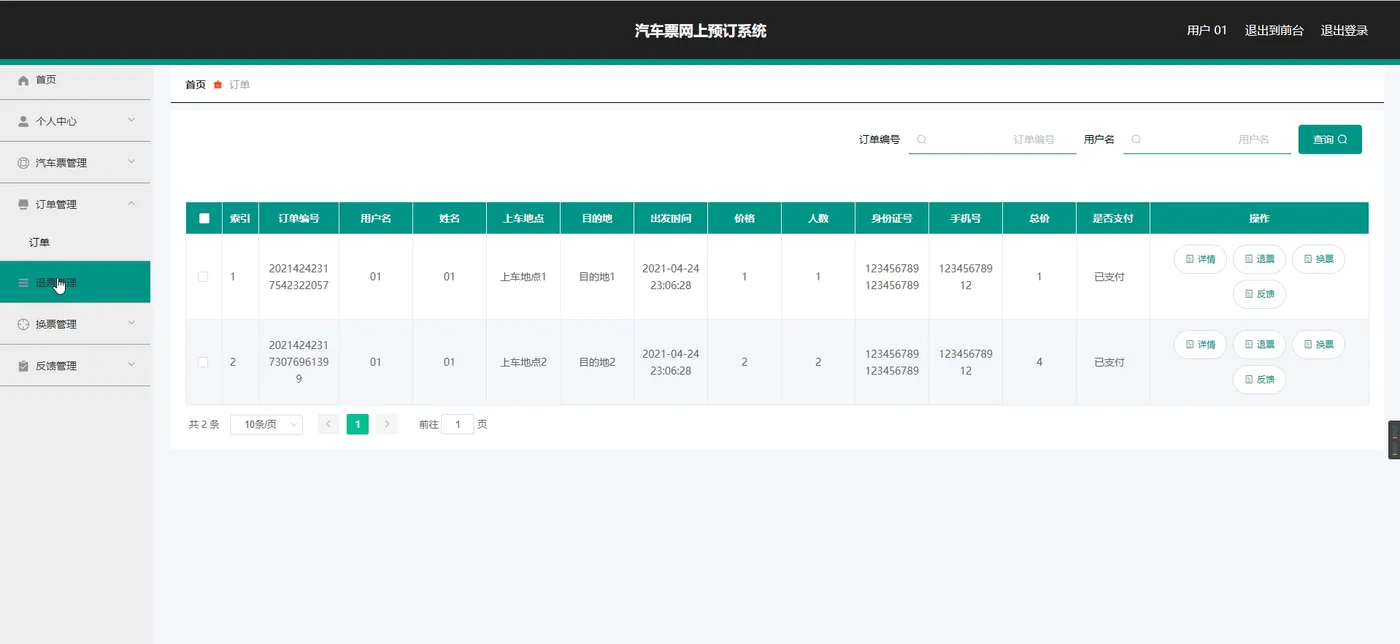Expand the 个人中心 menu chevron
Image resolution: width=1400 pixels, height=644 pixels.
click(x=132, y=121)
